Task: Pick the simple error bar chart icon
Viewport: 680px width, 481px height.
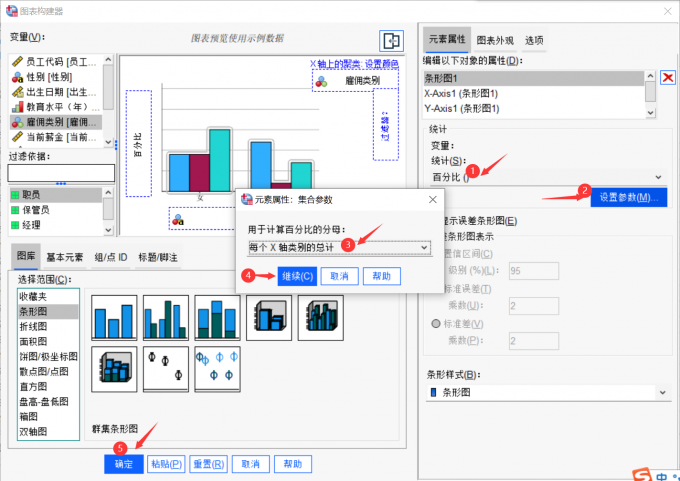Action: [x=166, y=369]
